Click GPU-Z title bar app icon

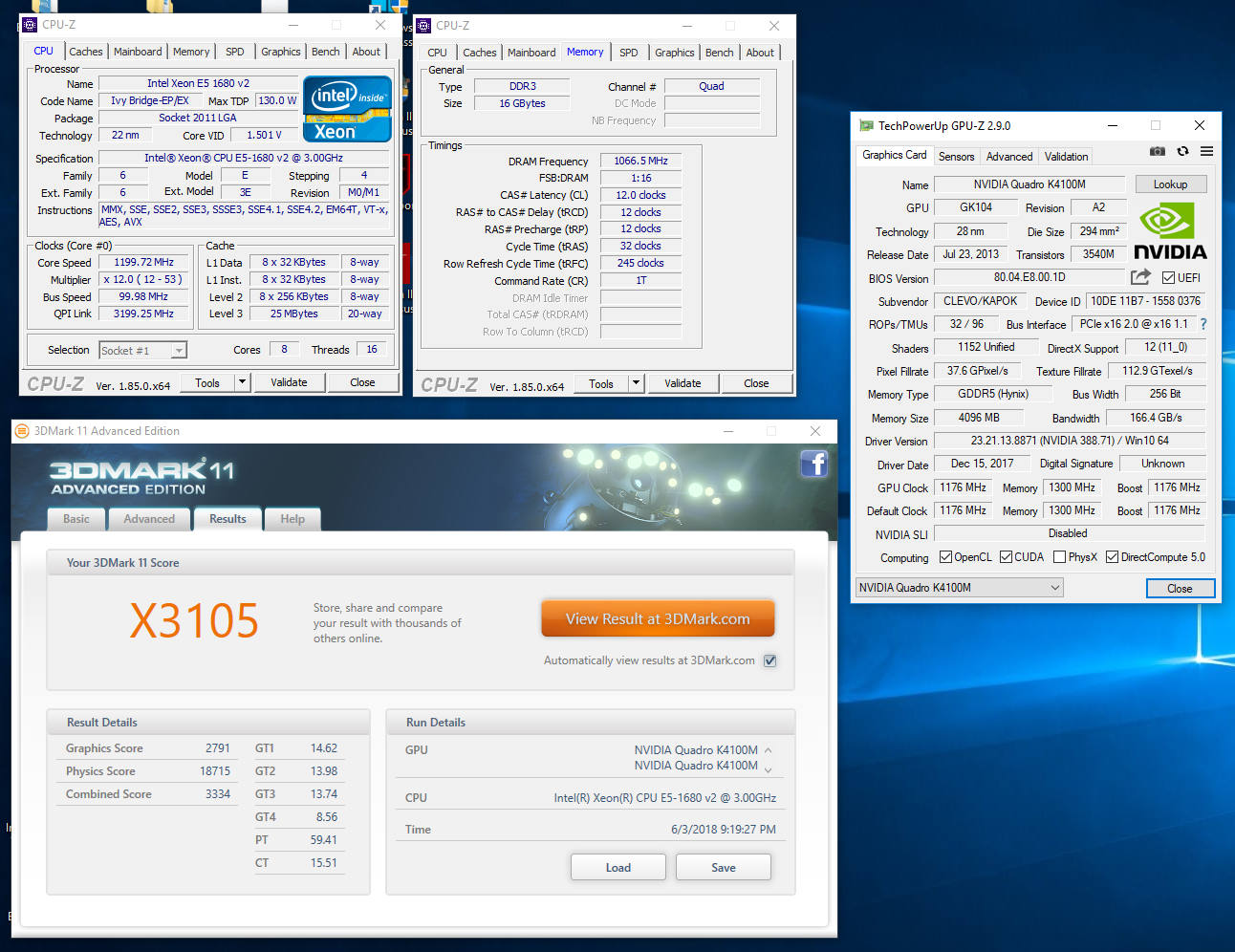pos(866,125)
